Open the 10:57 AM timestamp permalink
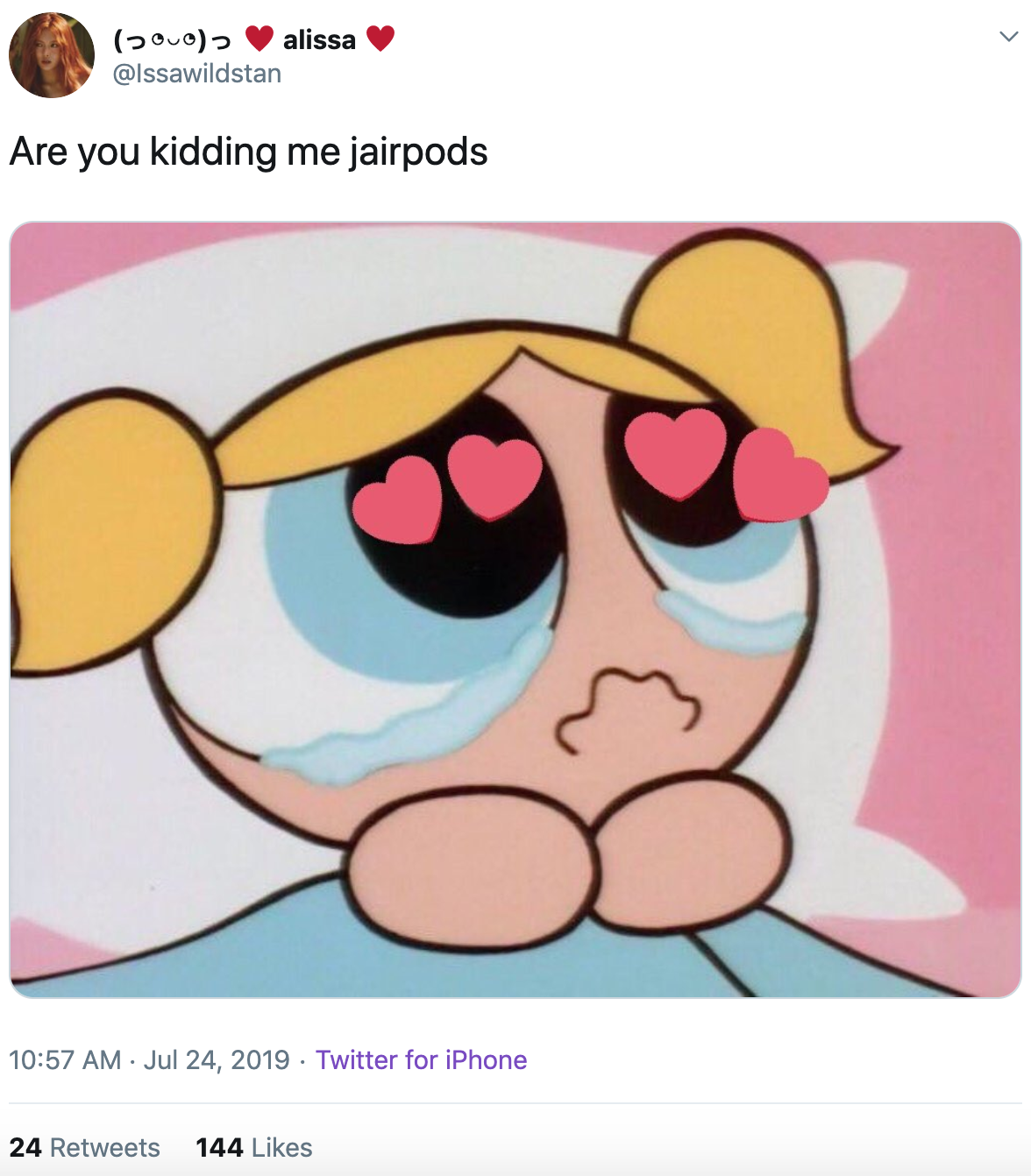This screenshot has width=1031, height=1176. (65, 1060)
